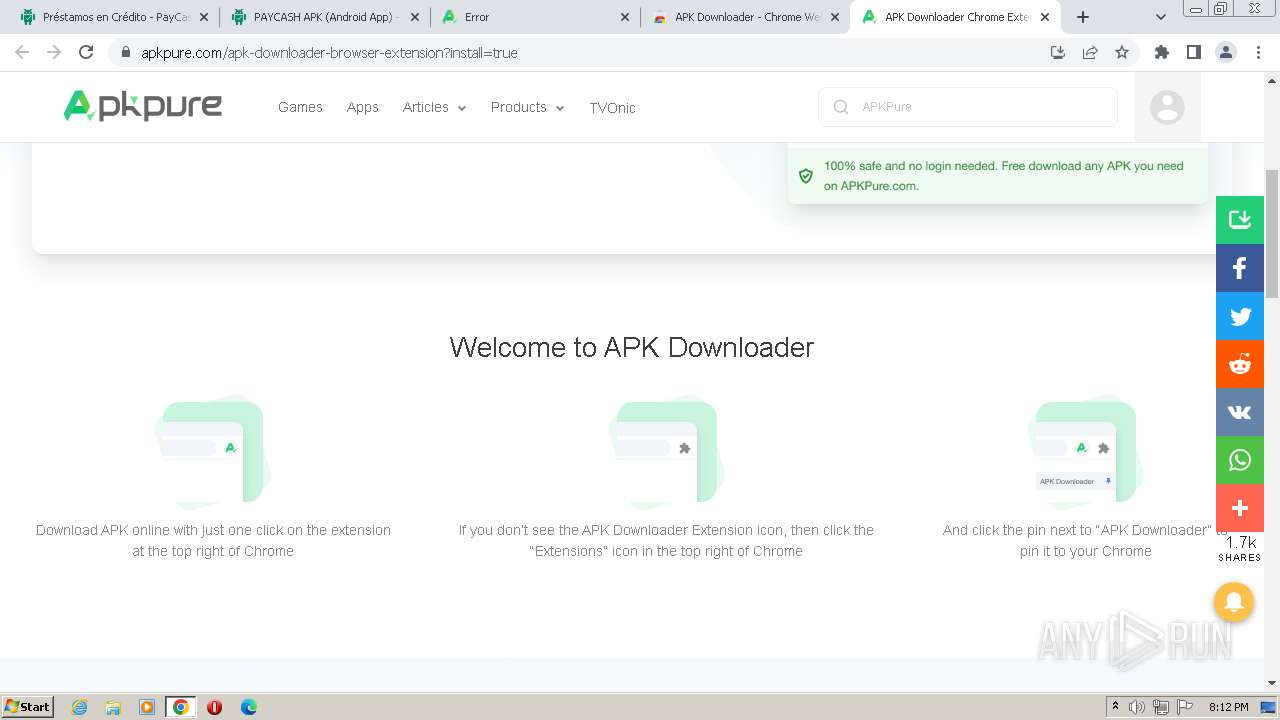The height and width of the screenshot is (720, 1280).
Task: Expand the Products dropdown menu
Action: [528, 107]
